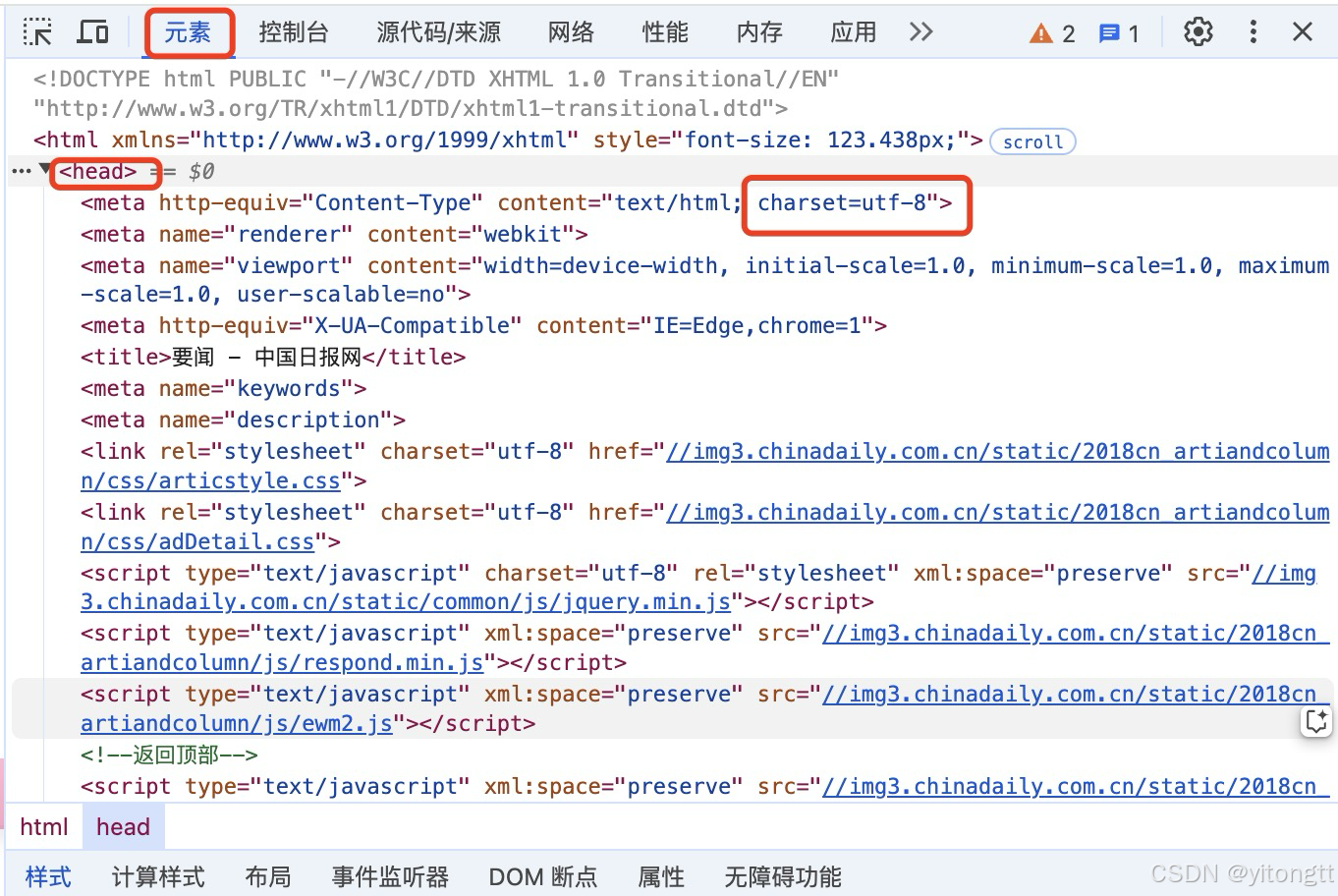The image size is (1338, 896).
Task: Switch to the 事件监听器 pane
Action: point(389,876)
